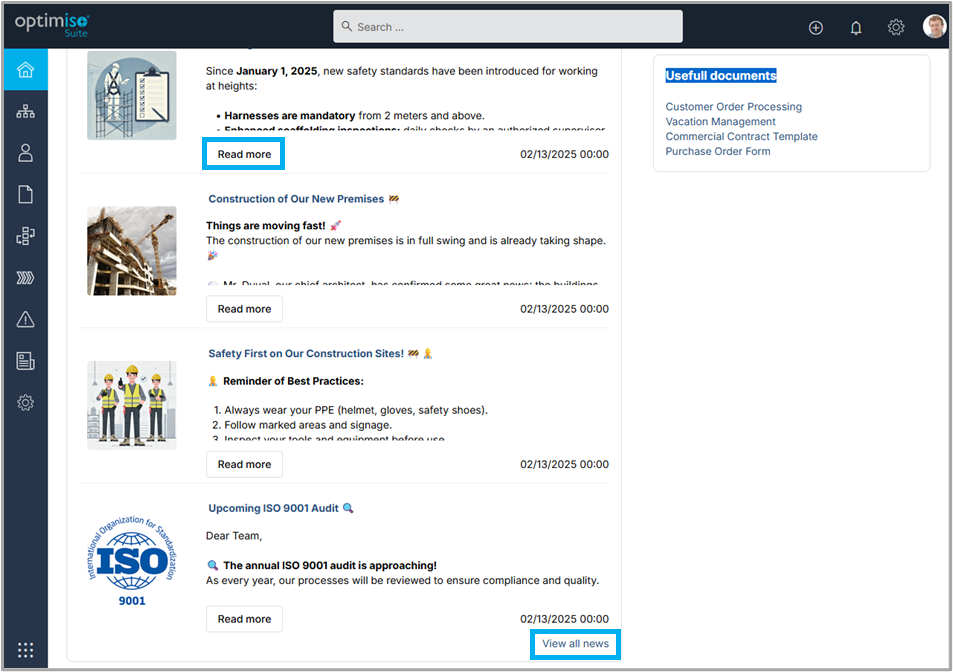Open the document page icon in sidebar
Screen dimensions: 953x672
point(25,195)
